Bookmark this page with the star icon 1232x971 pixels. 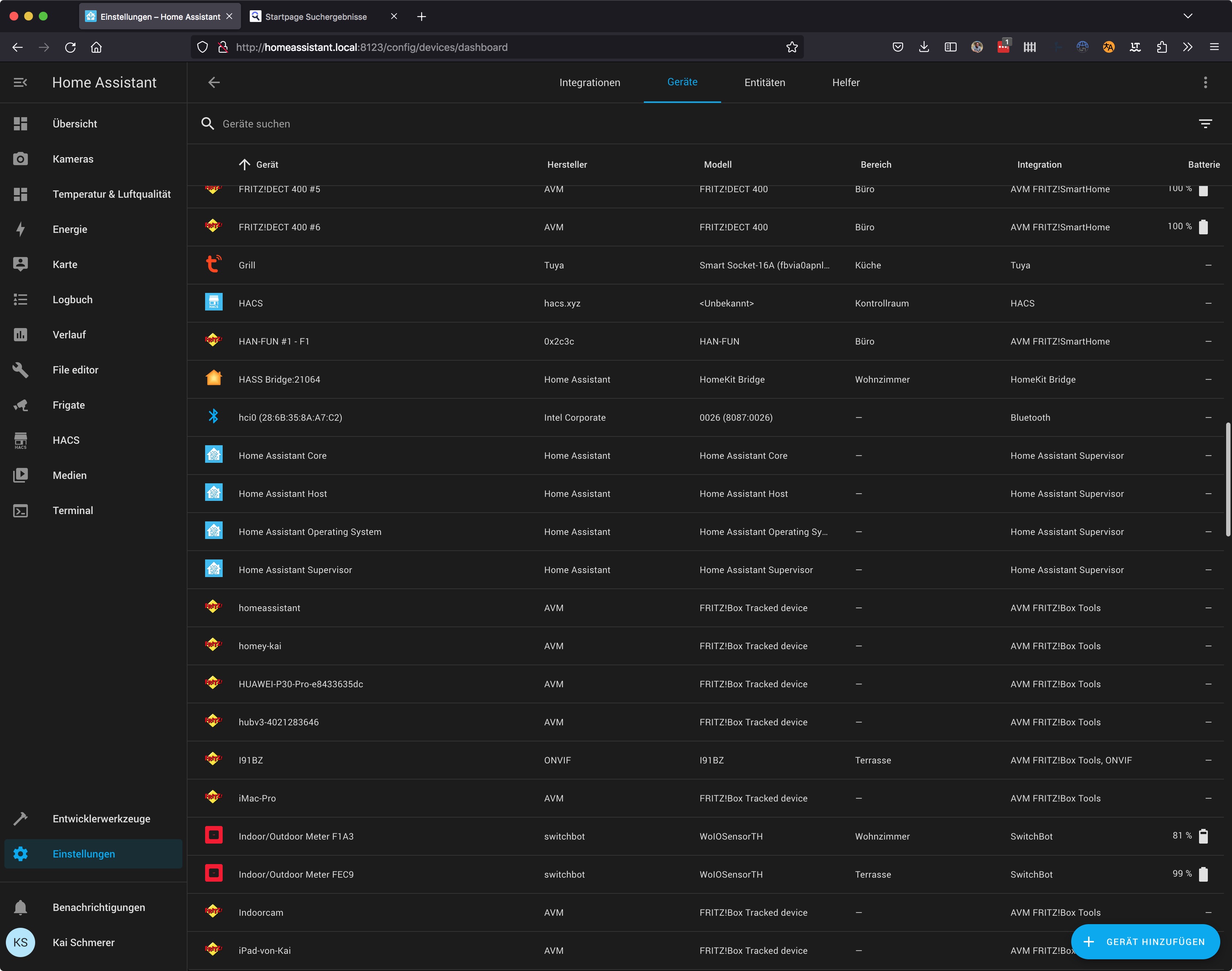point(792,47)
